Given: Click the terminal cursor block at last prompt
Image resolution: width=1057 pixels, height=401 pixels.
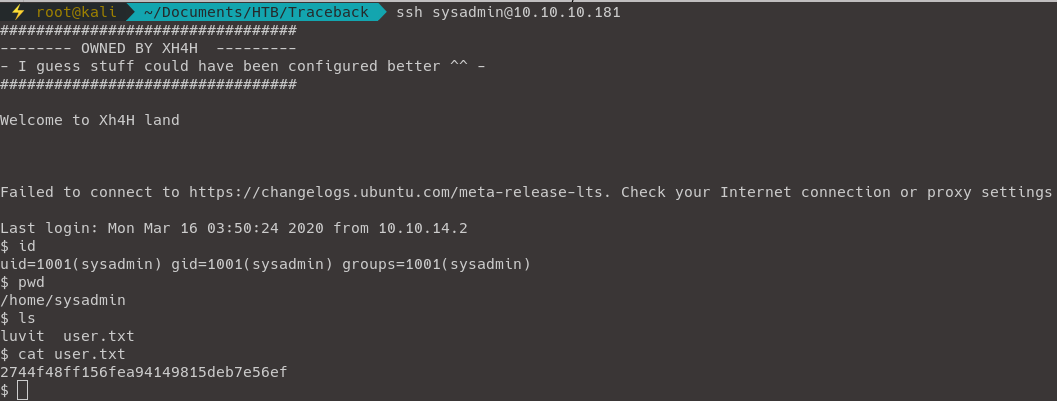Looking at the screenshot, I should click(23, 390).
